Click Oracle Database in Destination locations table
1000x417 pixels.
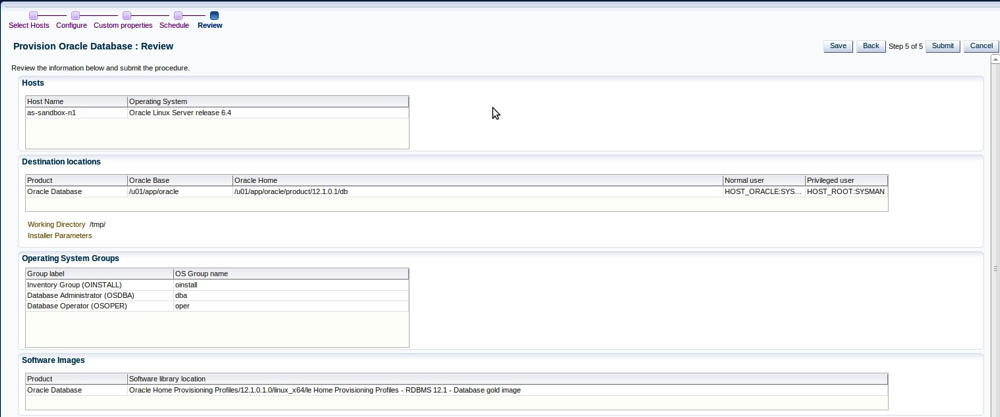pos(77,191)
